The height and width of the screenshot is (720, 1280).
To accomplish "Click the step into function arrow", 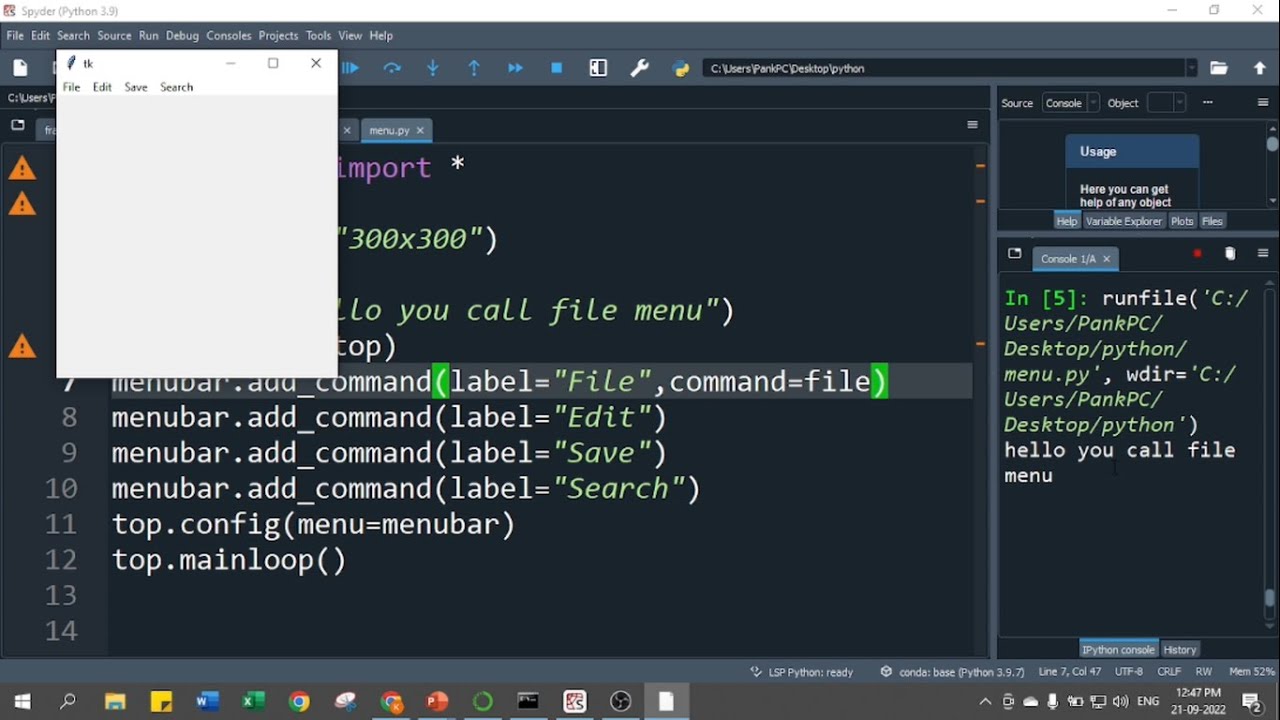I will point(433,68).
